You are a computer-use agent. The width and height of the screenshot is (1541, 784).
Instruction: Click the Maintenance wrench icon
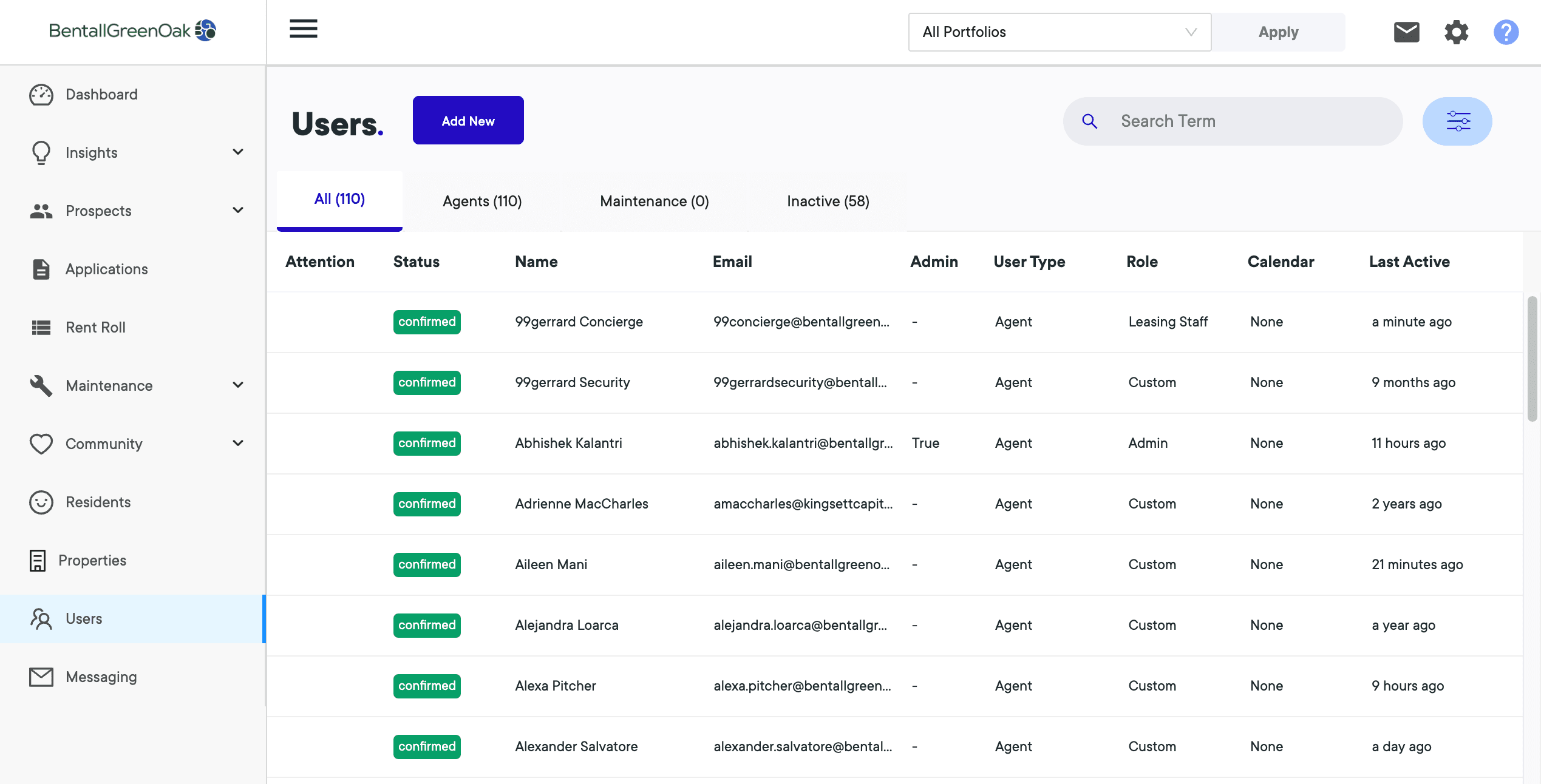[x=41, y=385]
